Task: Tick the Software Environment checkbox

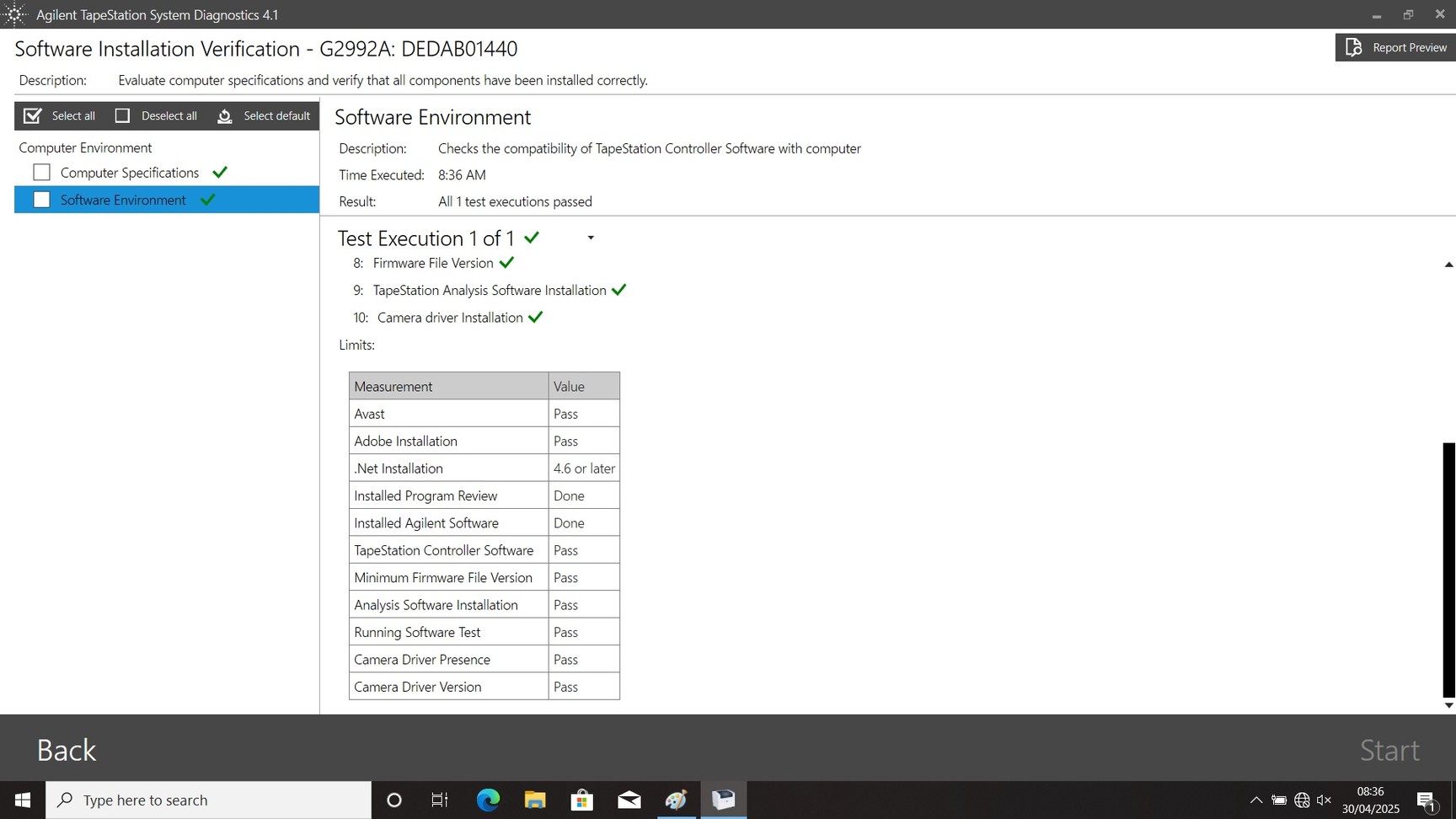Action: [x=41, y=200]
